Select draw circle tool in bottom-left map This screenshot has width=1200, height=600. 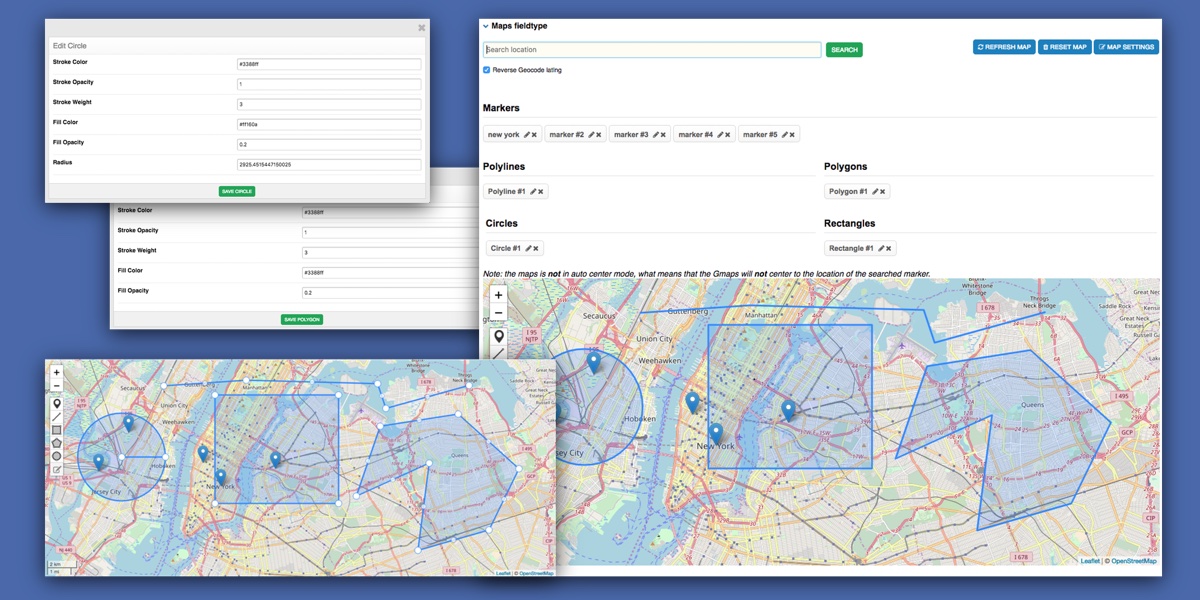click(x=56, y=456)
